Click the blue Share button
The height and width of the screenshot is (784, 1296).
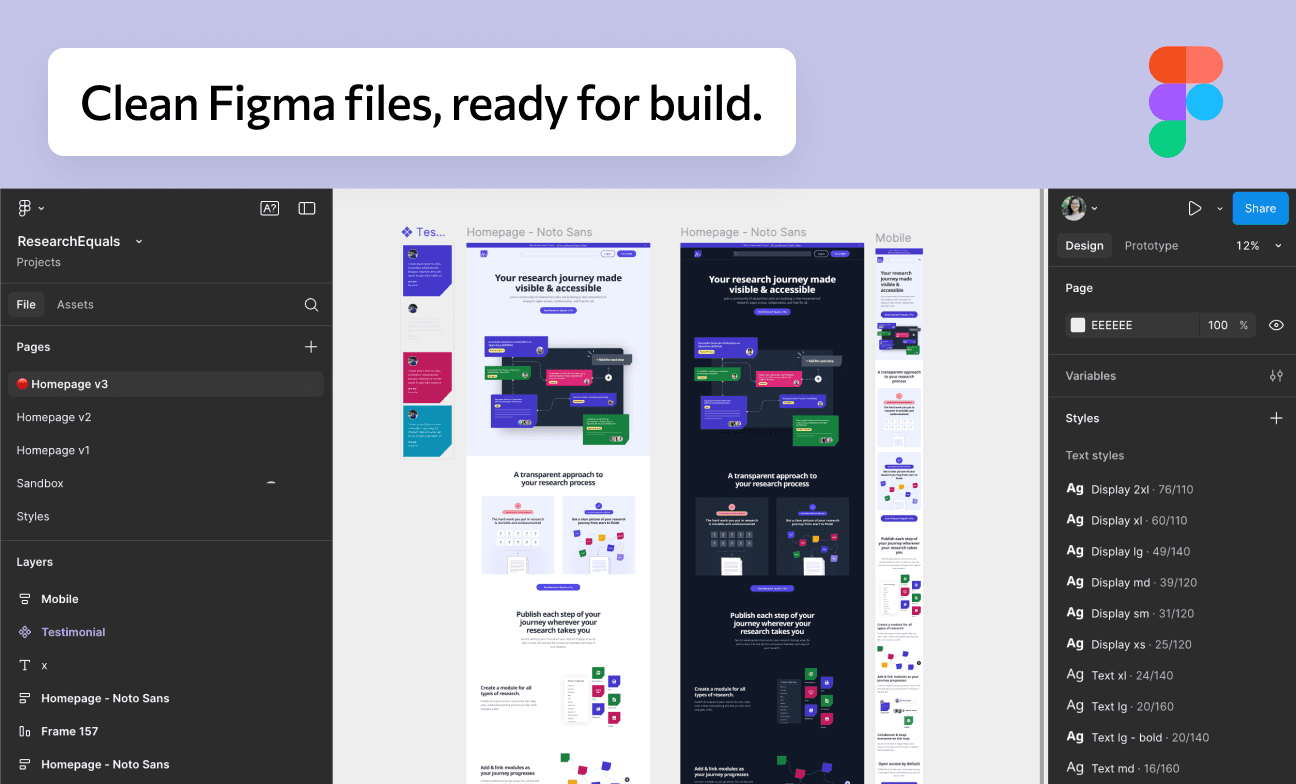(1260, 208)
